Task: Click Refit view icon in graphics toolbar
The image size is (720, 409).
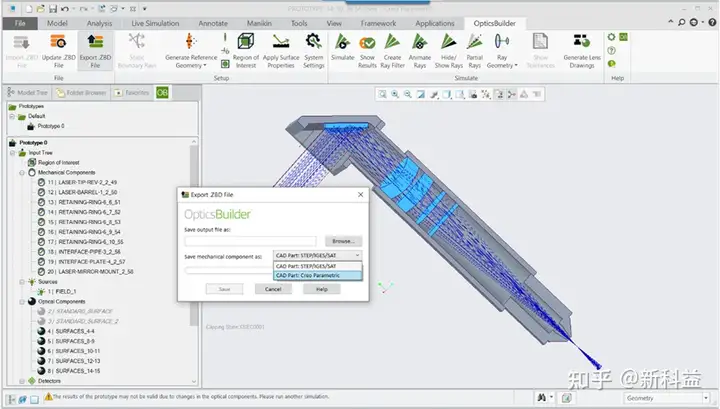Action: pos(382,94)
